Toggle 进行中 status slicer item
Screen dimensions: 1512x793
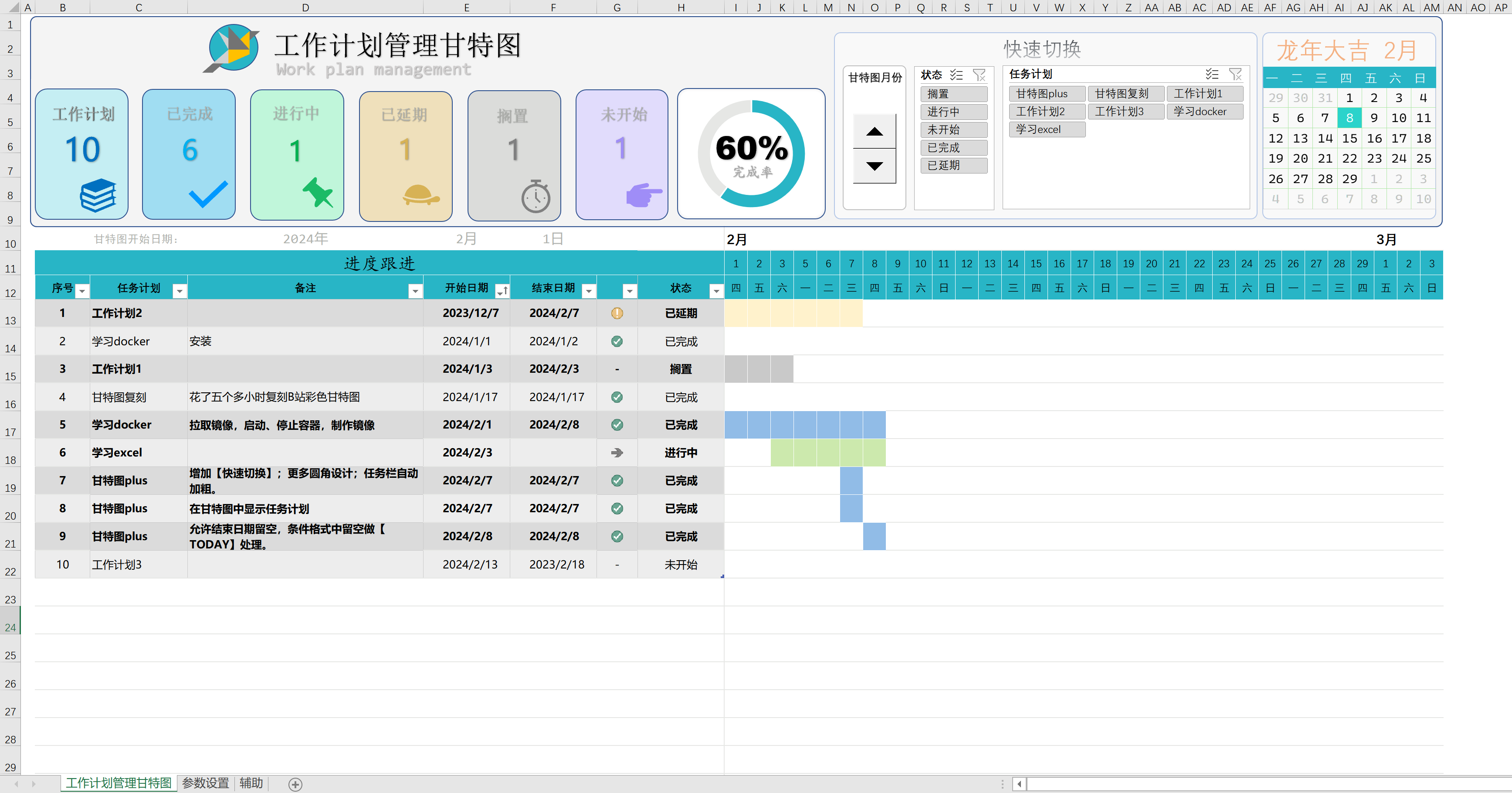pyautogui.click(x=954, y=112)
